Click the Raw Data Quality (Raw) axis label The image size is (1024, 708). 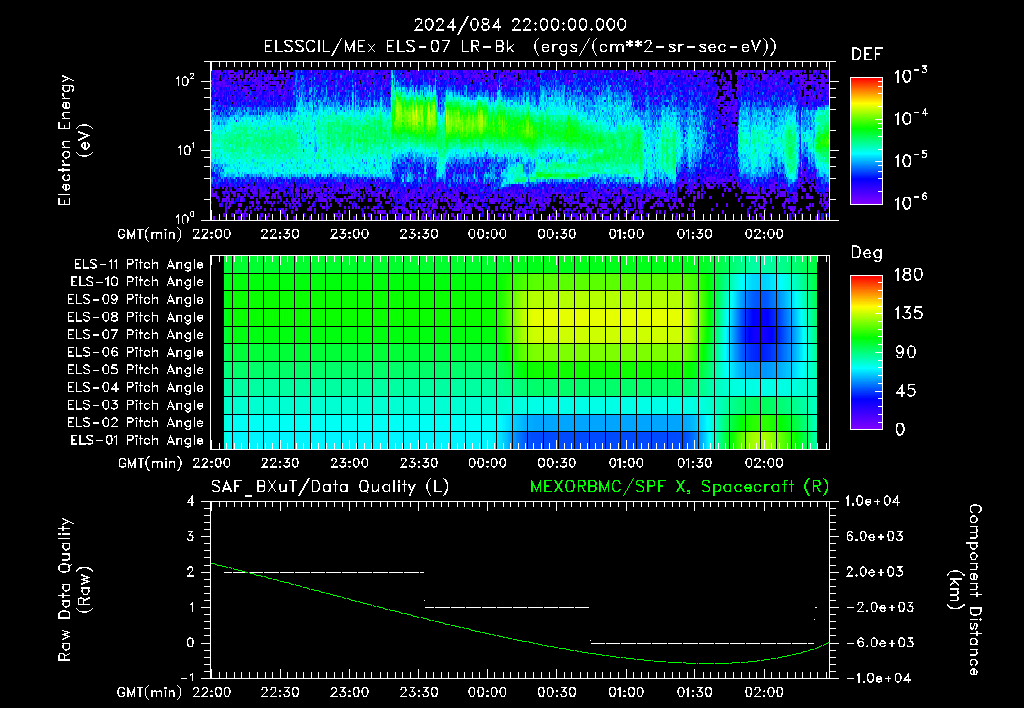coord(74,590)
